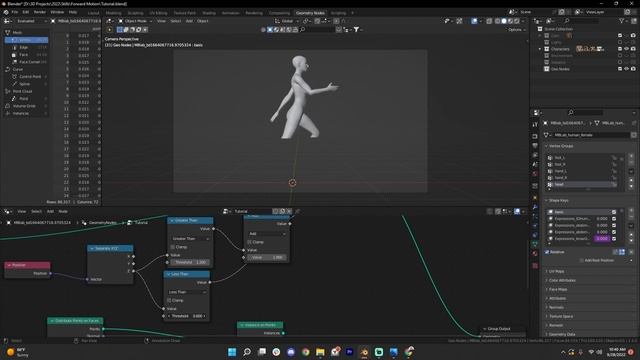This screenshot has height=360, width=640.
Task: Adjust the purple highlighted shape key value
Action: coord(602,239)
